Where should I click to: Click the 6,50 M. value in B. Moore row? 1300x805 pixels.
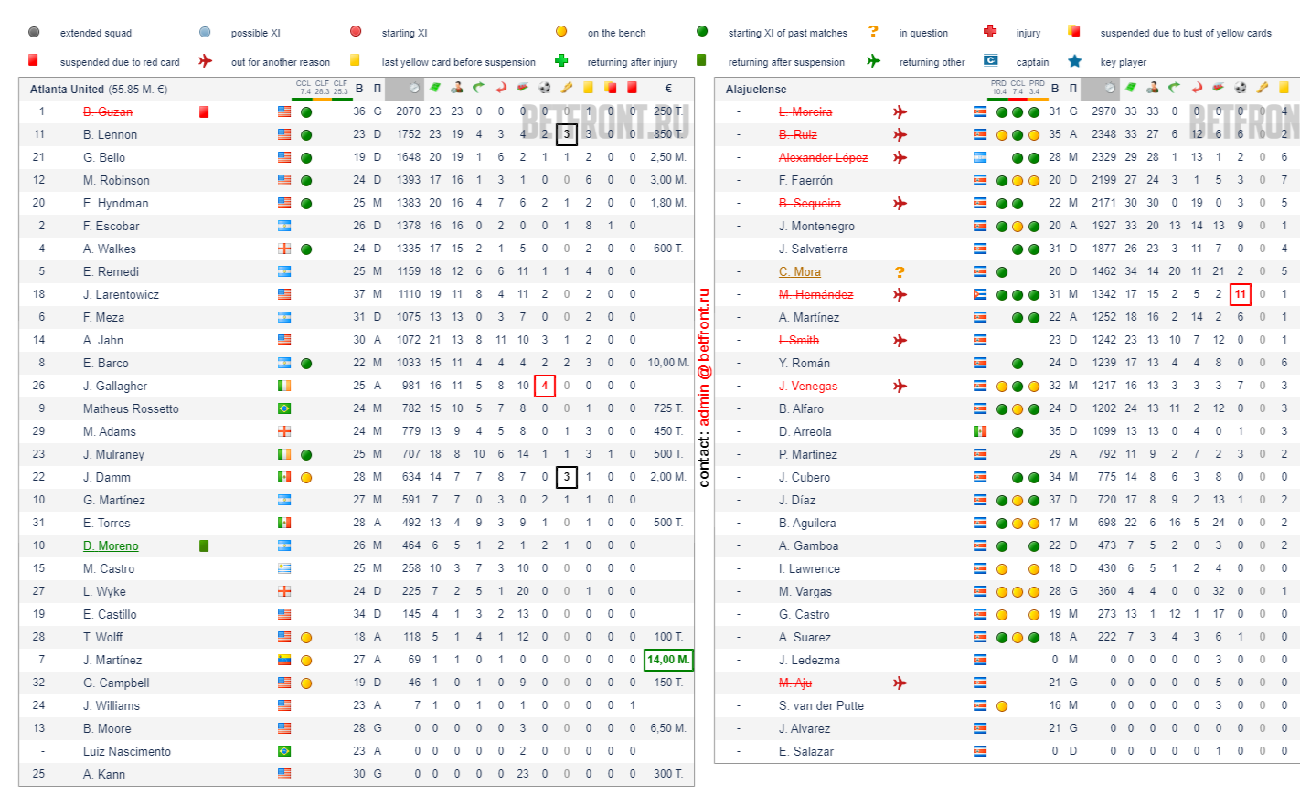click(x=668, y=729)
